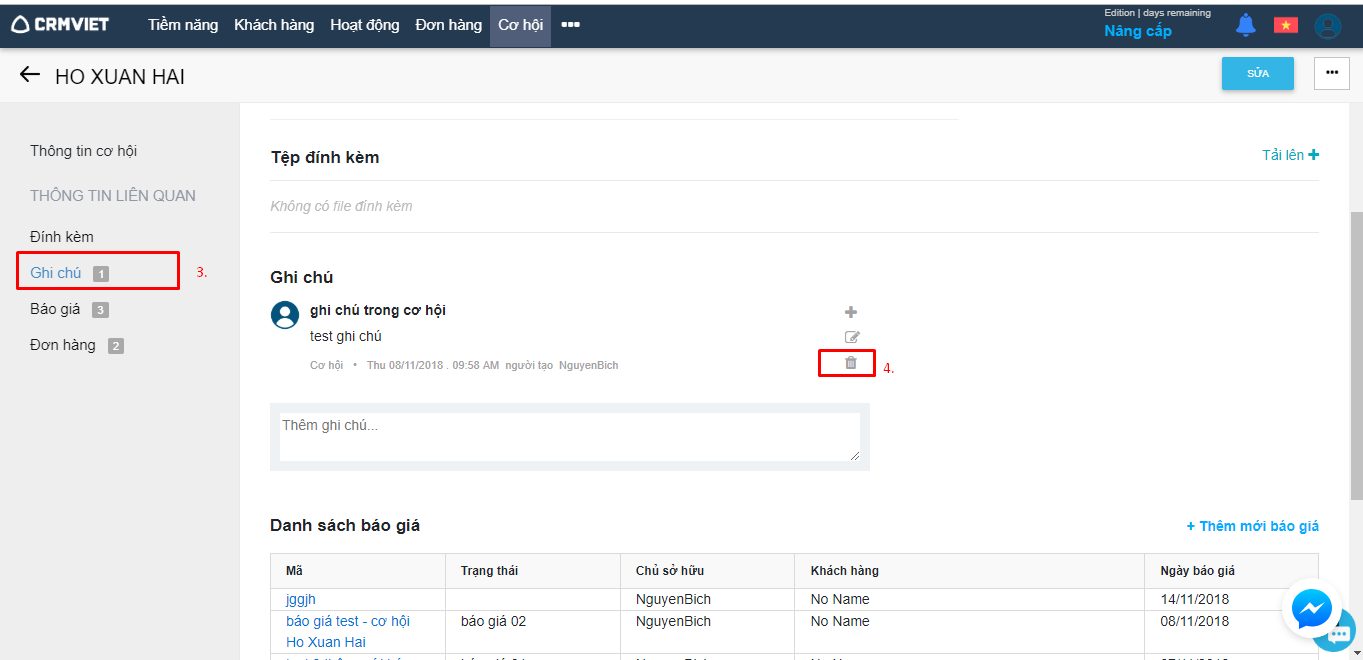This screenshot has height=660, width=1363.
Task: Open the user profile avatar
Action: click(x=1327, y=26)
